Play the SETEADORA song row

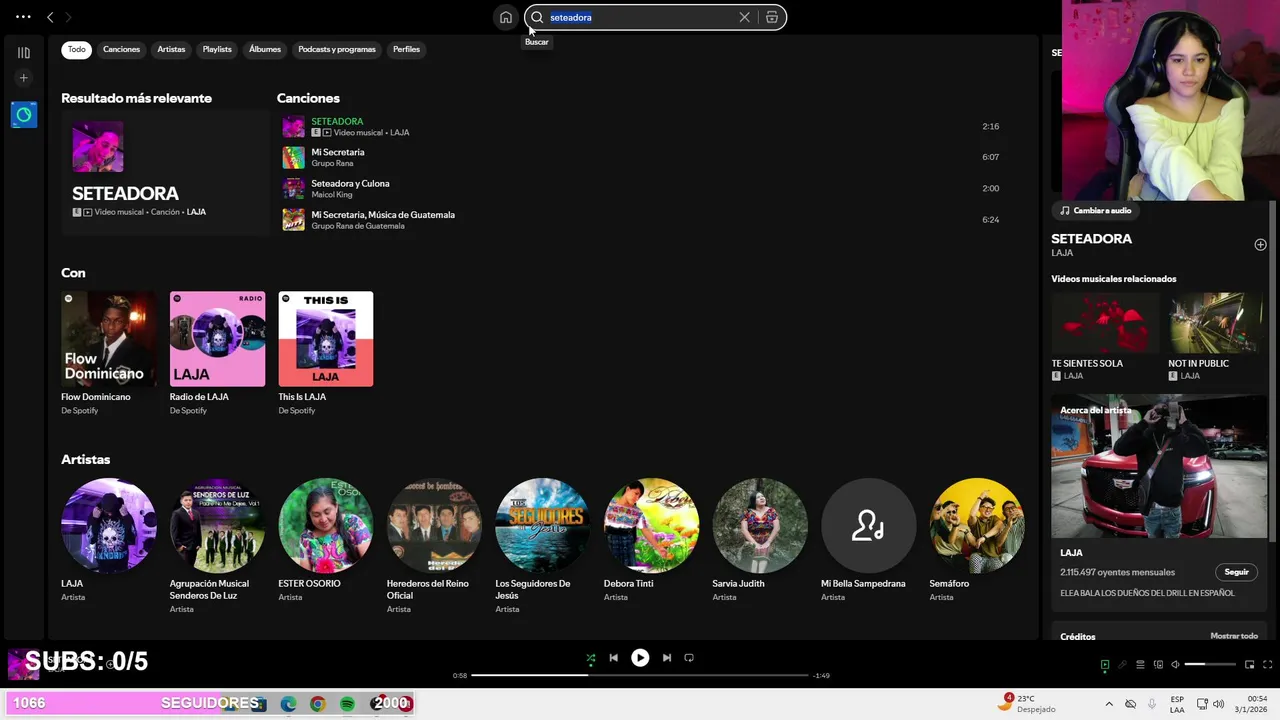[642, 127]
